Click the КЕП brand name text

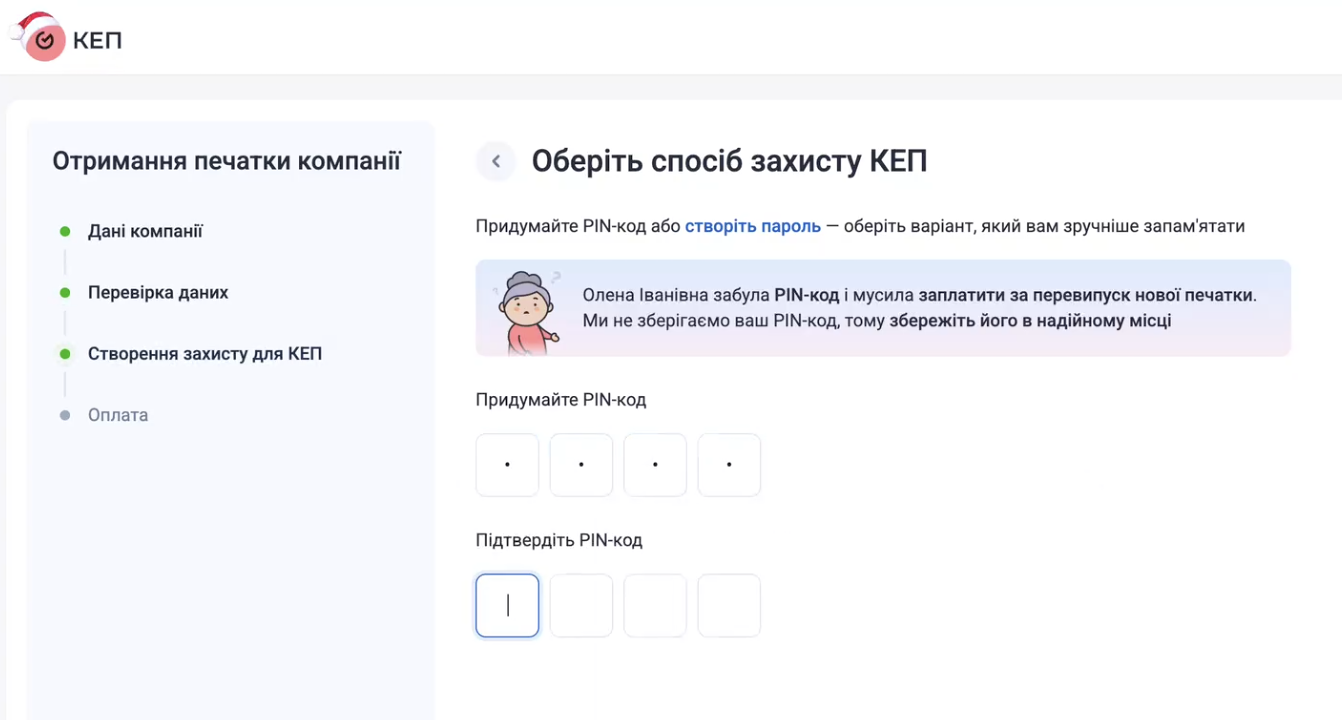97,41
